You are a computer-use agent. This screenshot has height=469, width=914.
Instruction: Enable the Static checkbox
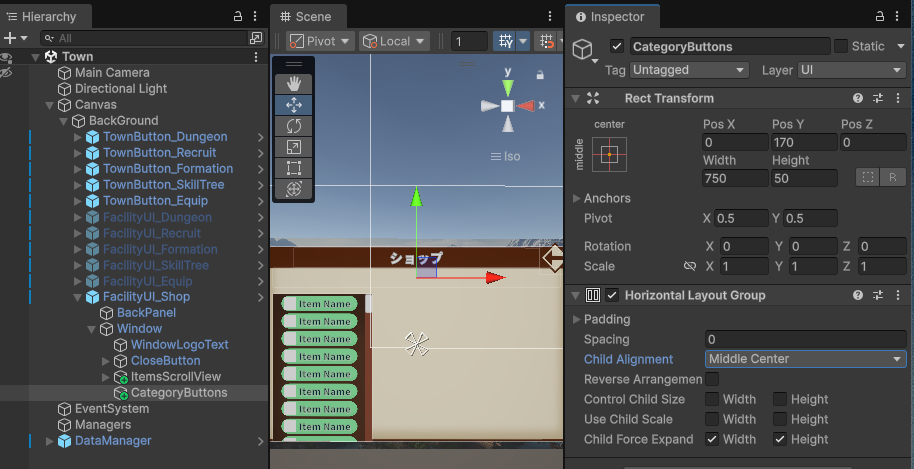click(x=841, y=46)
